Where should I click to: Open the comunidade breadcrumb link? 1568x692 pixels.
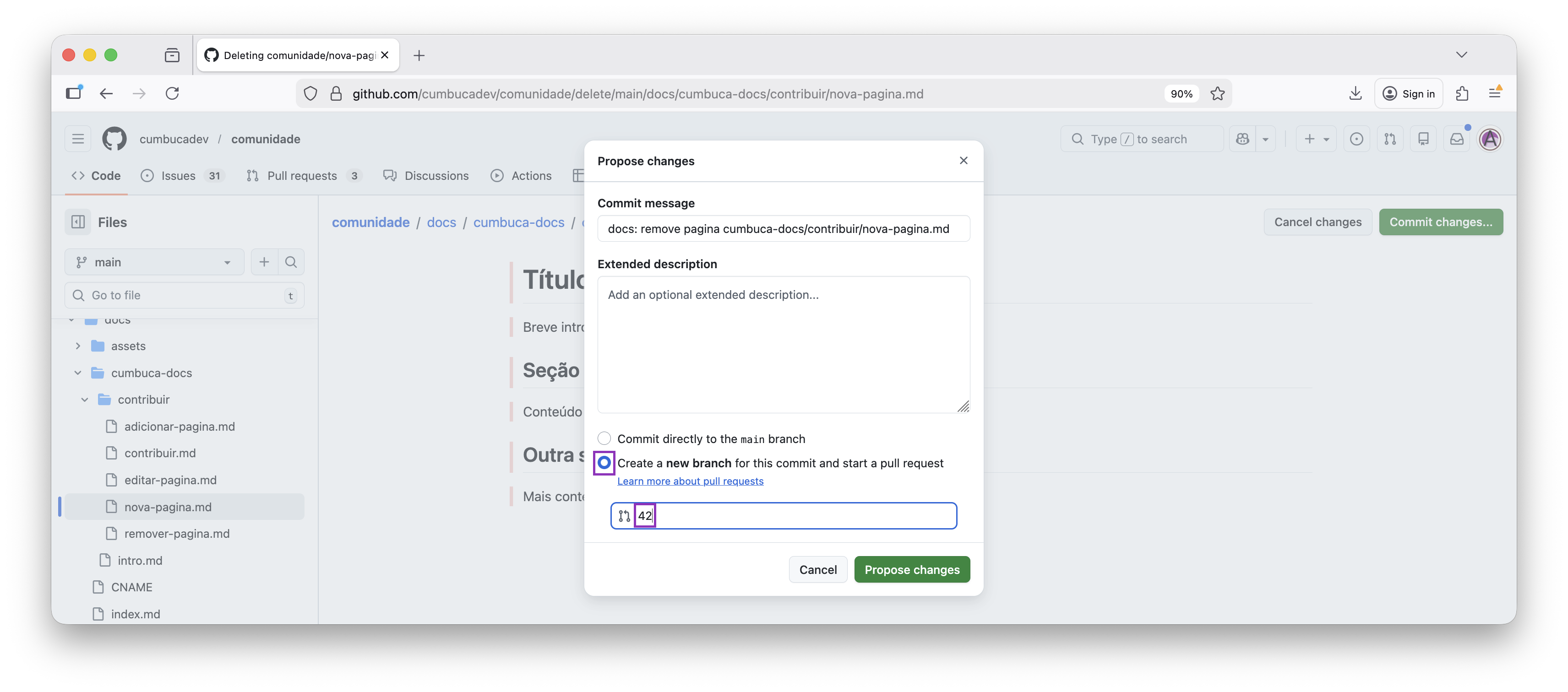click(x=370, y=222)
